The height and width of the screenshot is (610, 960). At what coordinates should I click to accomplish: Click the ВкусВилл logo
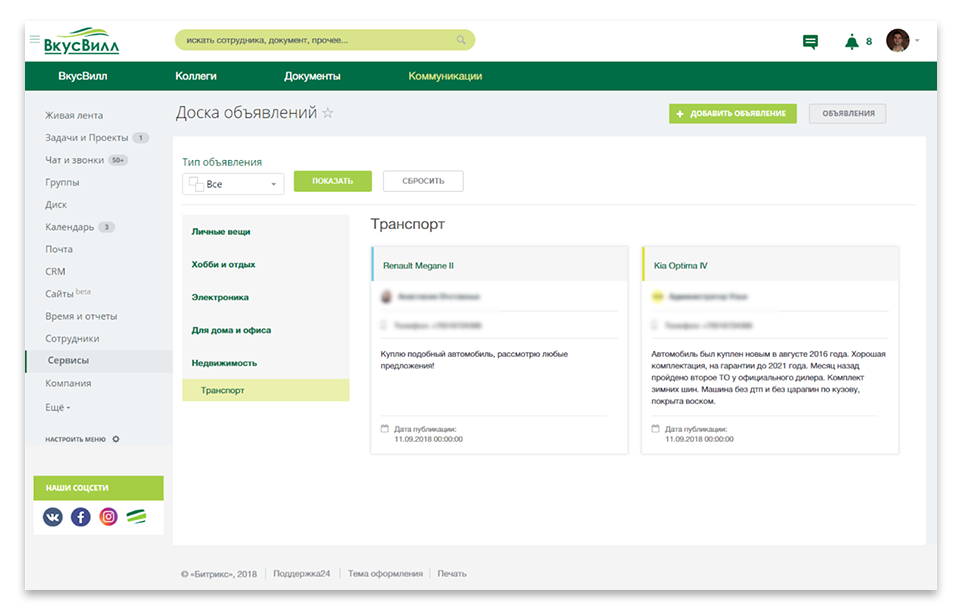(81, 41)
